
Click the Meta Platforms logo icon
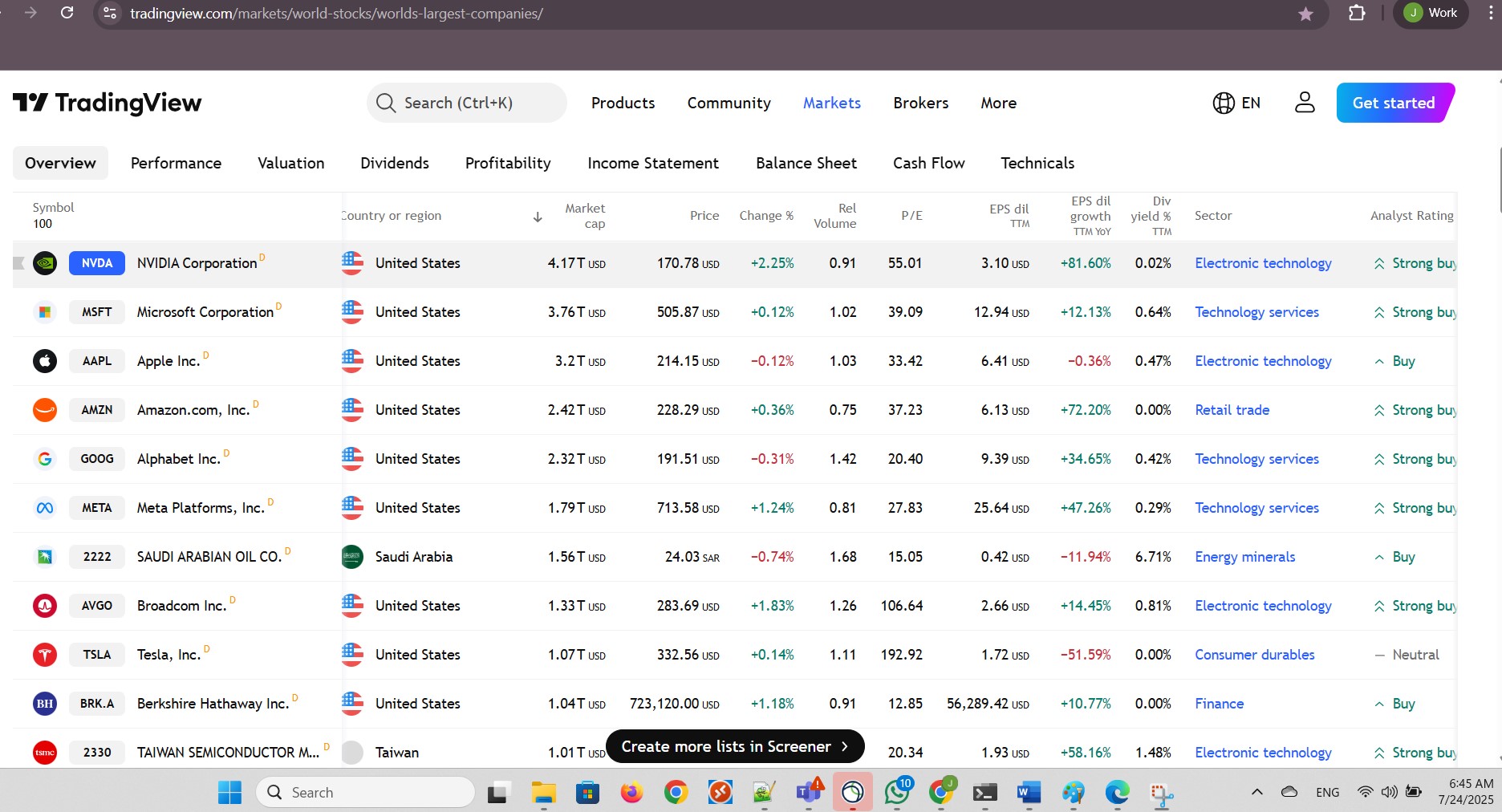pyautogui.click(x=45, y=508)
